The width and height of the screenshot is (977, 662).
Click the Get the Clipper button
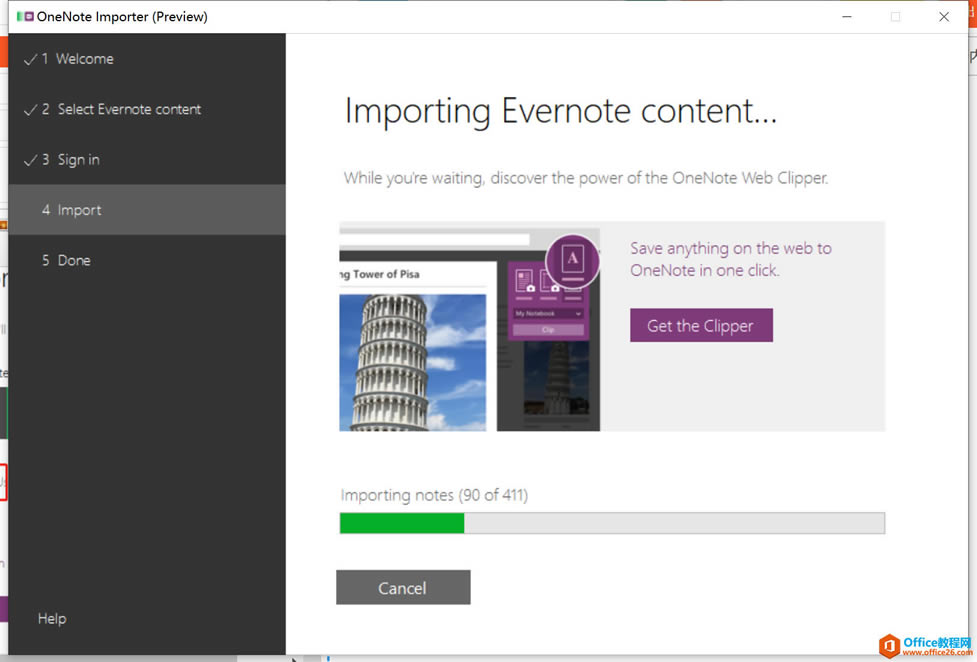(701, 325)
